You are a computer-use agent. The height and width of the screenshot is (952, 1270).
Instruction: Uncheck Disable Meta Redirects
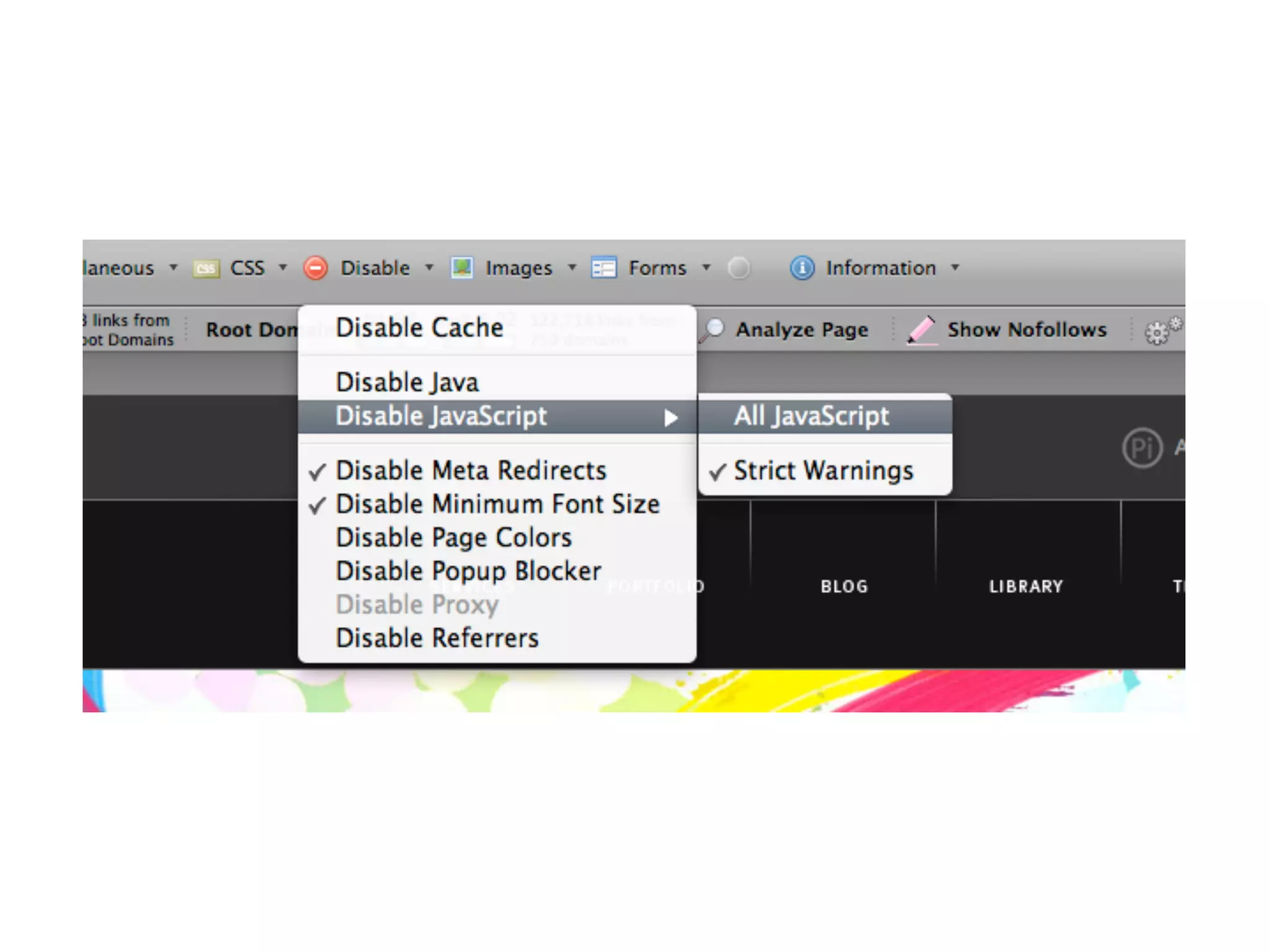470,471
